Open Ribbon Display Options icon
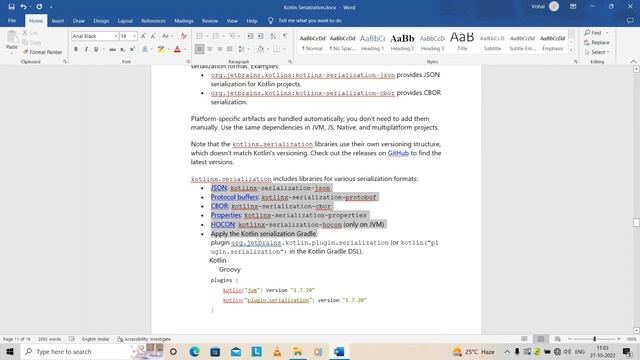The height and width of the screenshot is (360, 640). point(573,7)
